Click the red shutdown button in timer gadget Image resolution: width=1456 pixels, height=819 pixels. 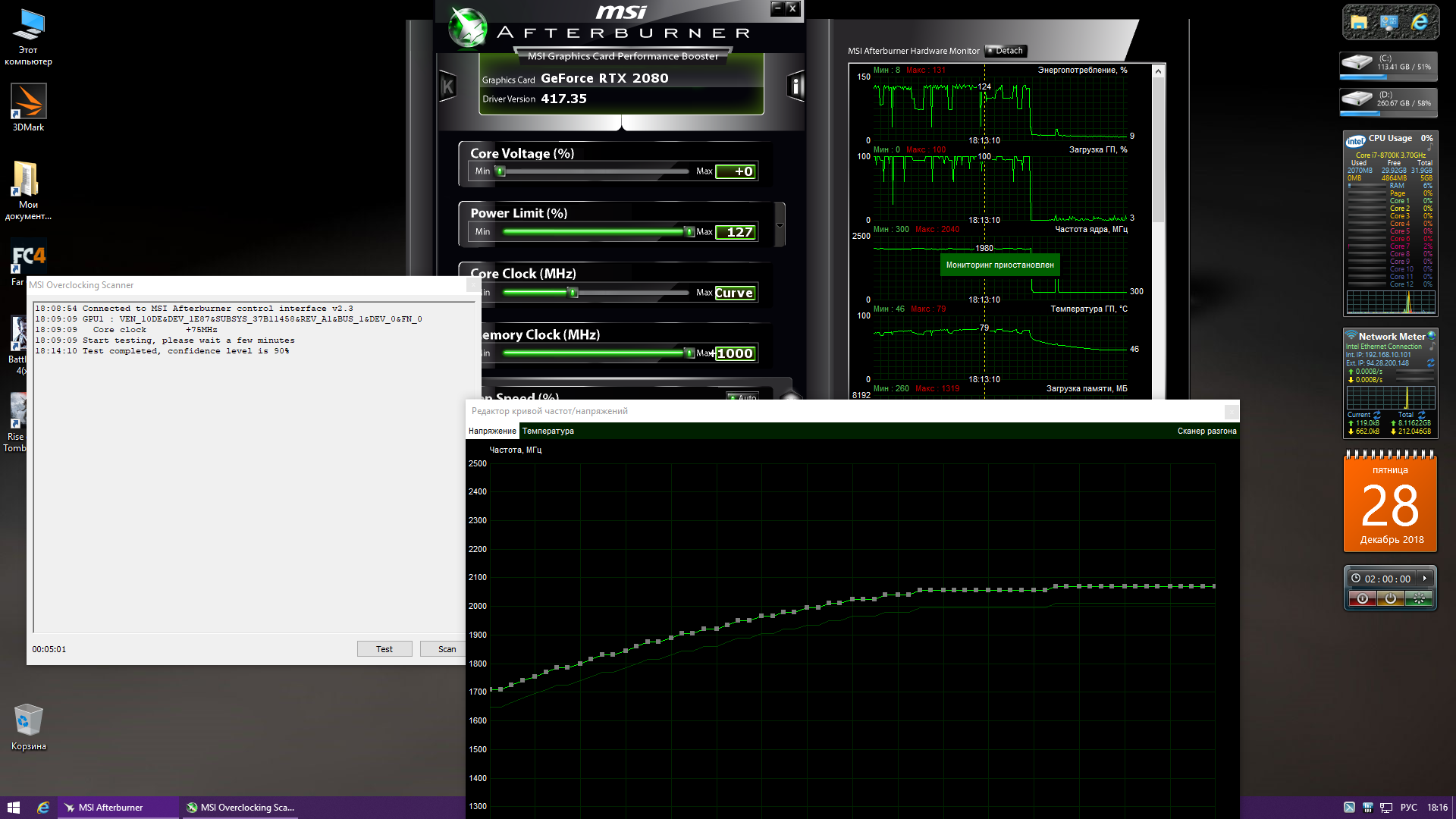click(x=1362, y=598)
